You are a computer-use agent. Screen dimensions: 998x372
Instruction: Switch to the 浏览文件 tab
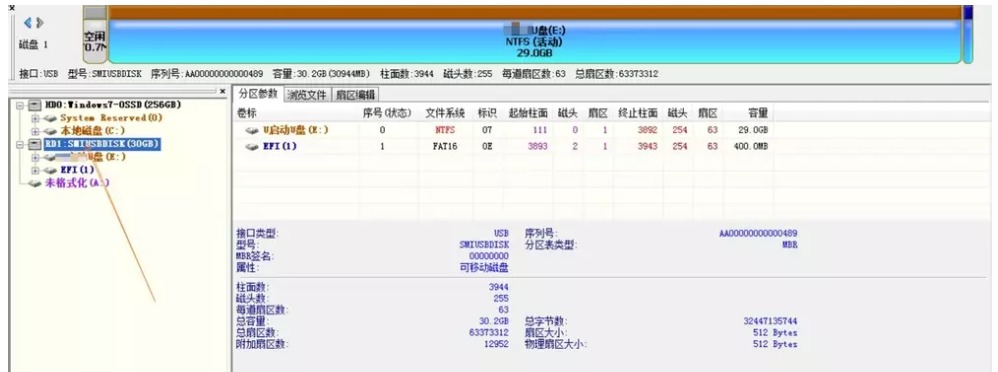point(307,95)
